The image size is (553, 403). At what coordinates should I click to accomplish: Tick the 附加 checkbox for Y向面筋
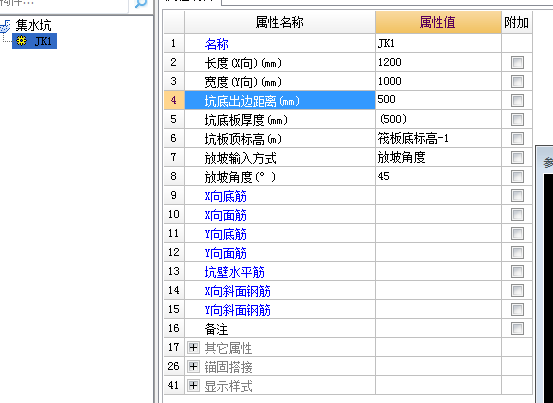pos(517,253)
